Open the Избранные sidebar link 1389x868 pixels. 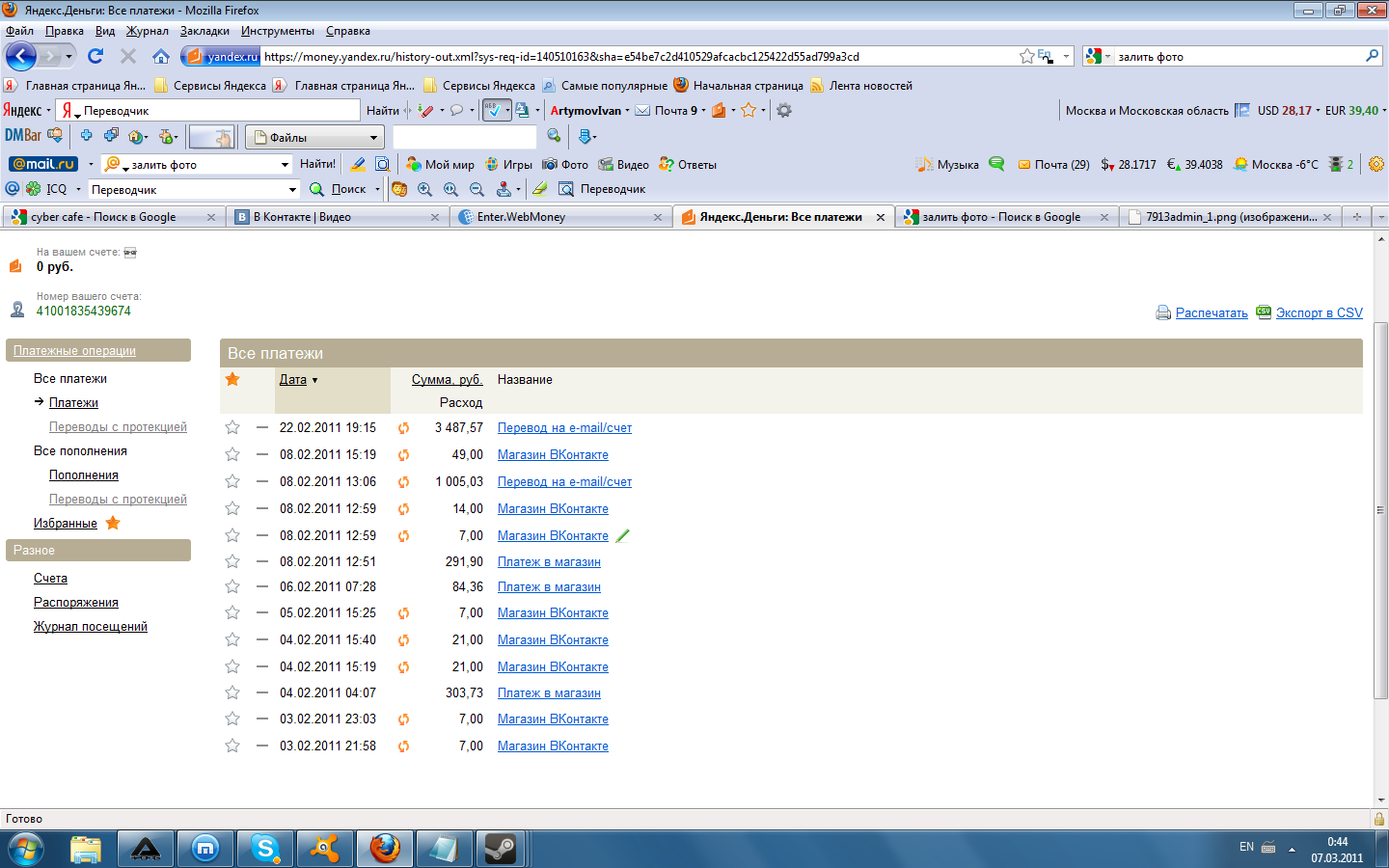66,523
